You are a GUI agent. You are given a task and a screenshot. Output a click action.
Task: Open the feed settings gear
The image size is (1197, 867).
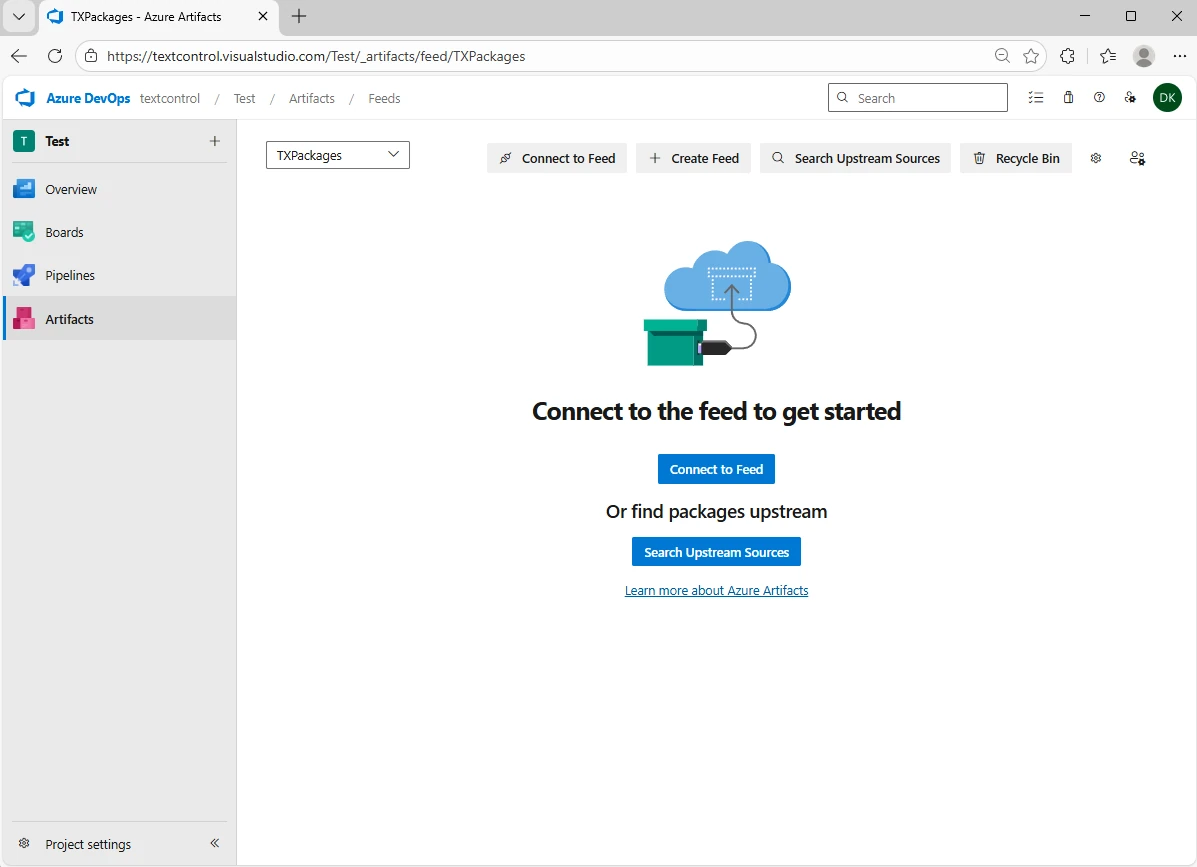pos(1095,158)
